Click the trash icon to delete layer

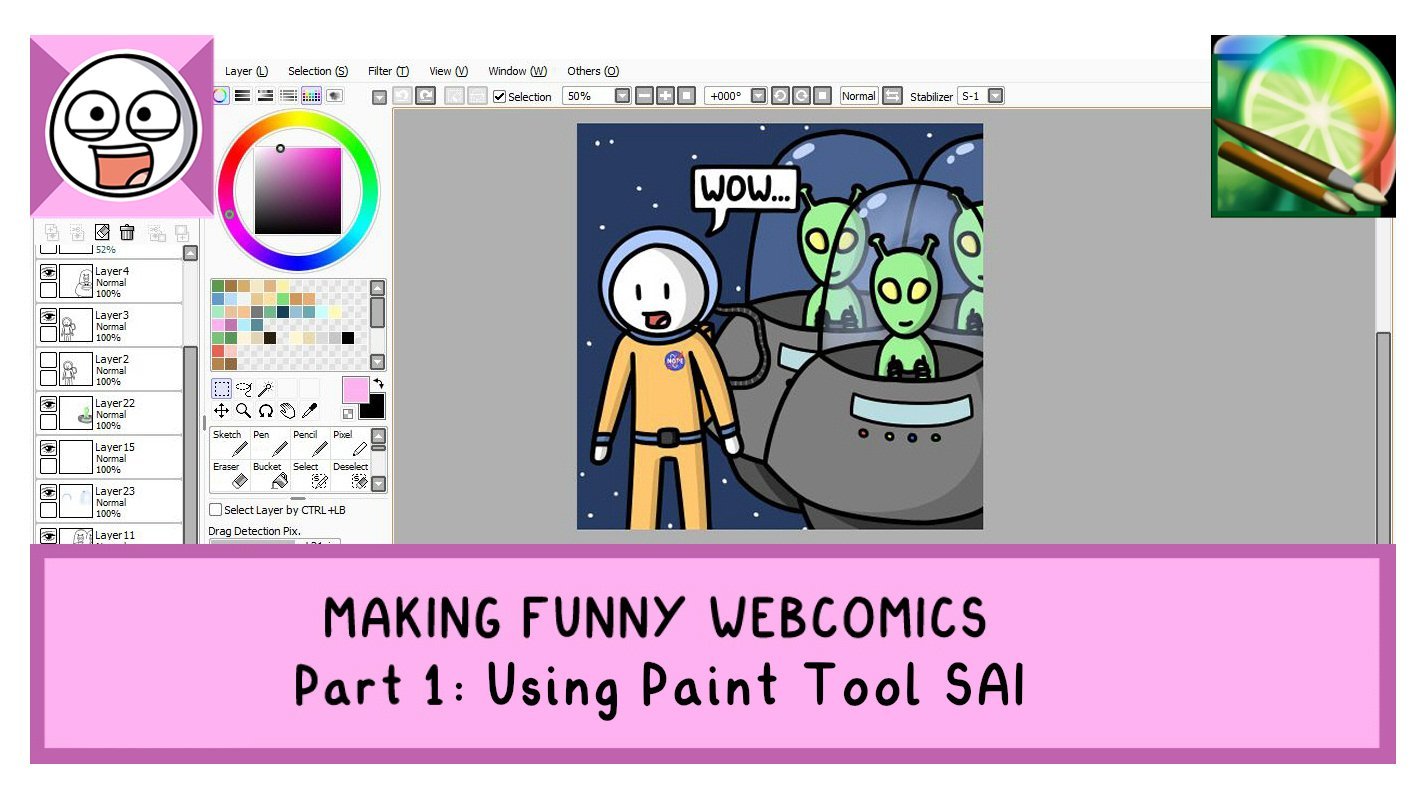point(127,232)
